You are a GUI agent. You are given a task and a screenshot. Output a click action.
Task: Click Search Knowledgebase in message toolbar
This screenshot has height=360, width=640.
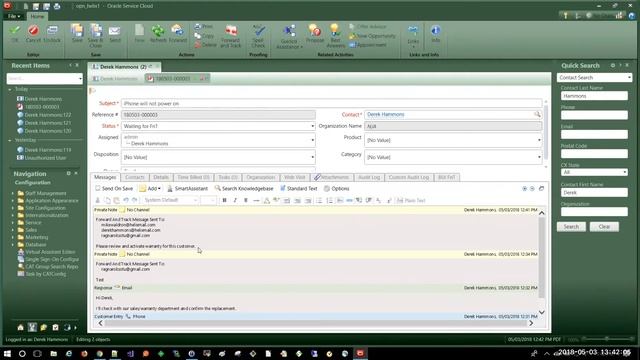244,189
